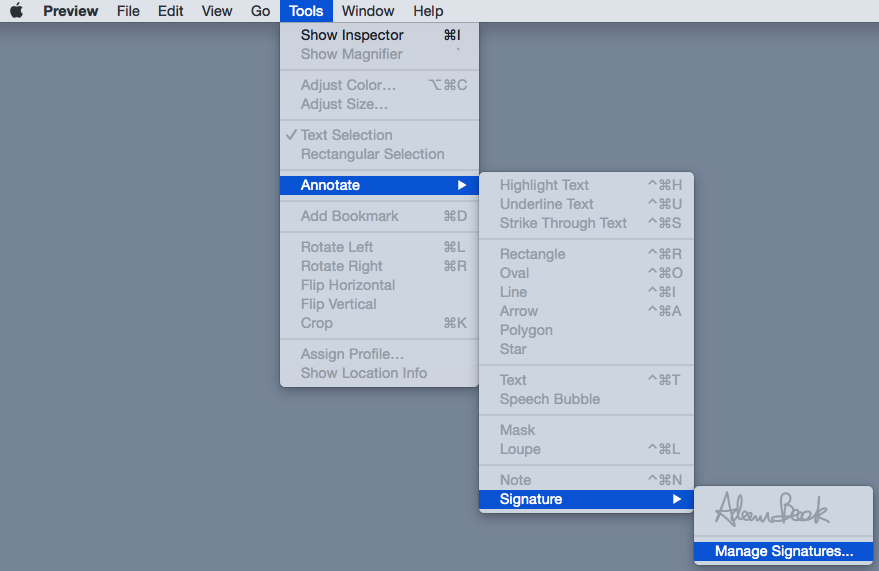879x571 pixels.
Task: Toggle checked Text Selection mode
Action: (380, 134)
